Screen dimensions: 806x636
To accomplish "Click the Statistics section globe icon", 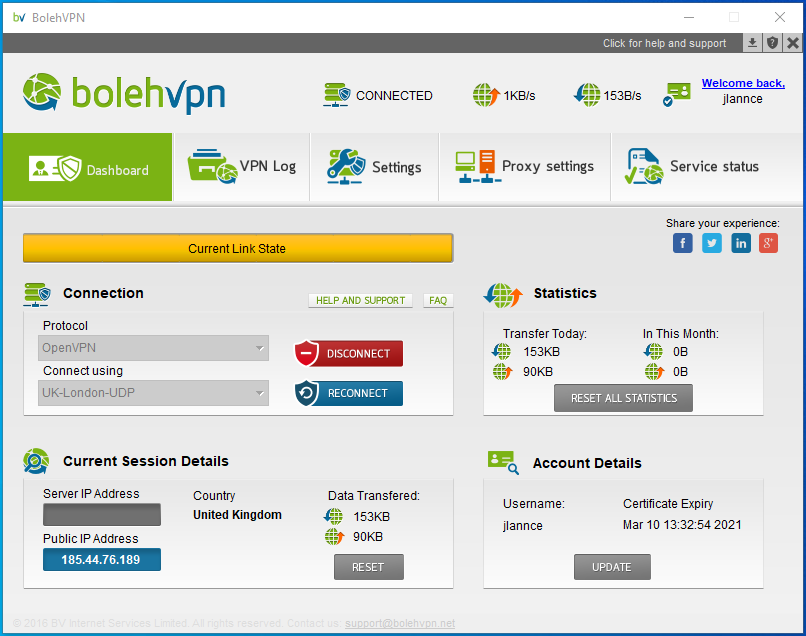I will click(x=503, y=295).
